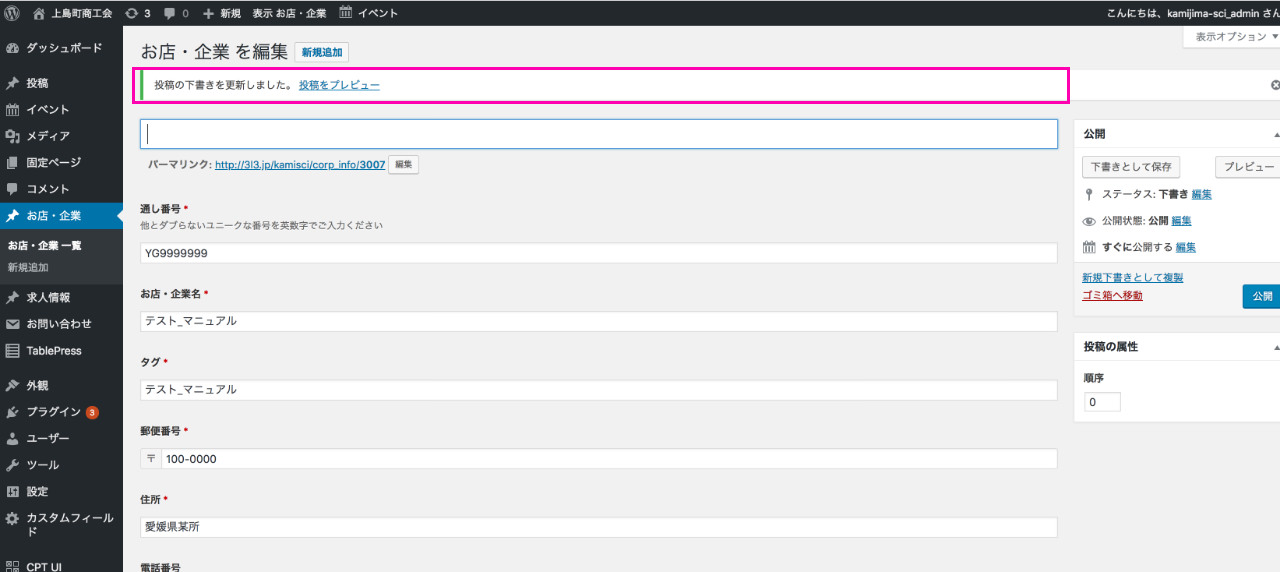The image size is (1280, 572).
Task: Click the 投稿をプレビュー link
Action: coord(339,86)
